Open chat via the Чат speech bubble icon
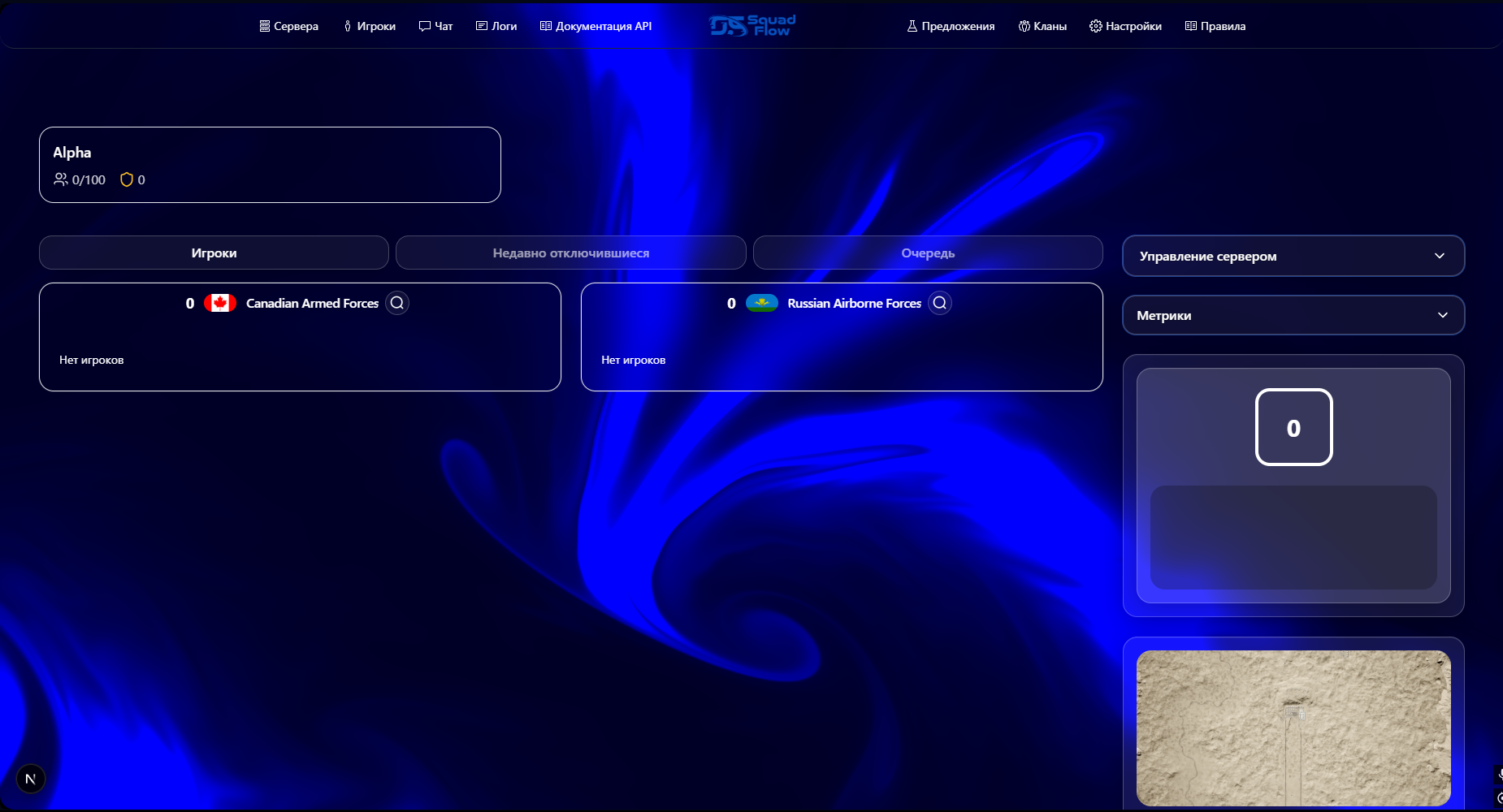This screenshot has height=812, width=1503. (423, 25)
